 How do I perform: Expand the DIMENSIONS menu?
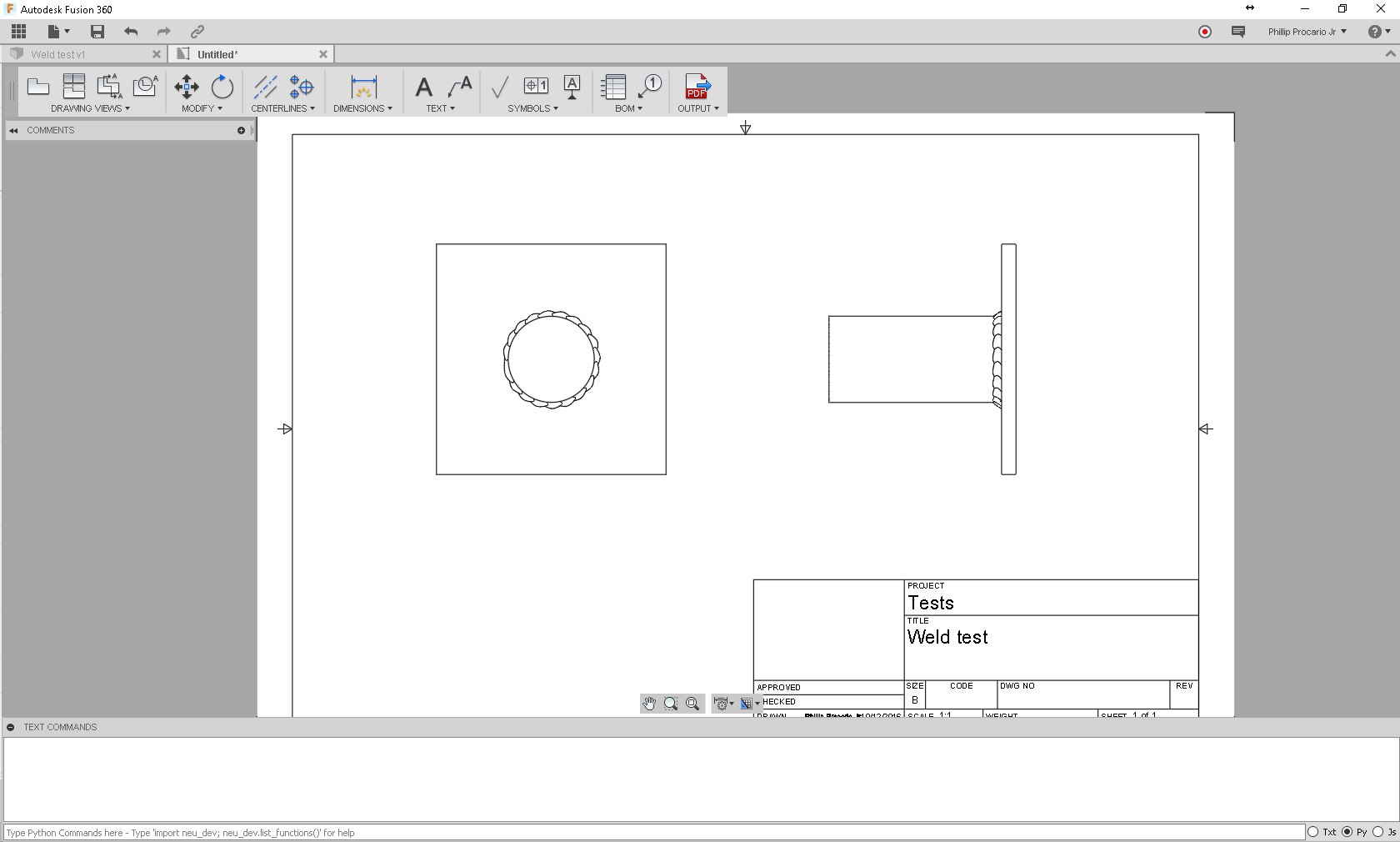click(x=362, y=108)
